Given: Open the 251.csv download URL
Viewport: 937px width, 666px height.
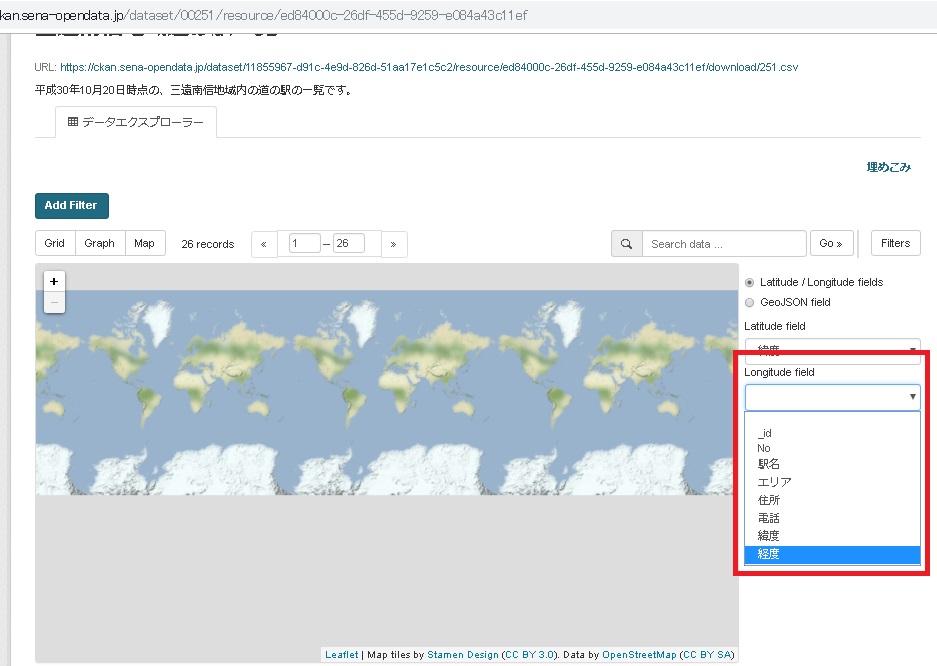Looking at the screenshot, I should (x=428, y=67).
